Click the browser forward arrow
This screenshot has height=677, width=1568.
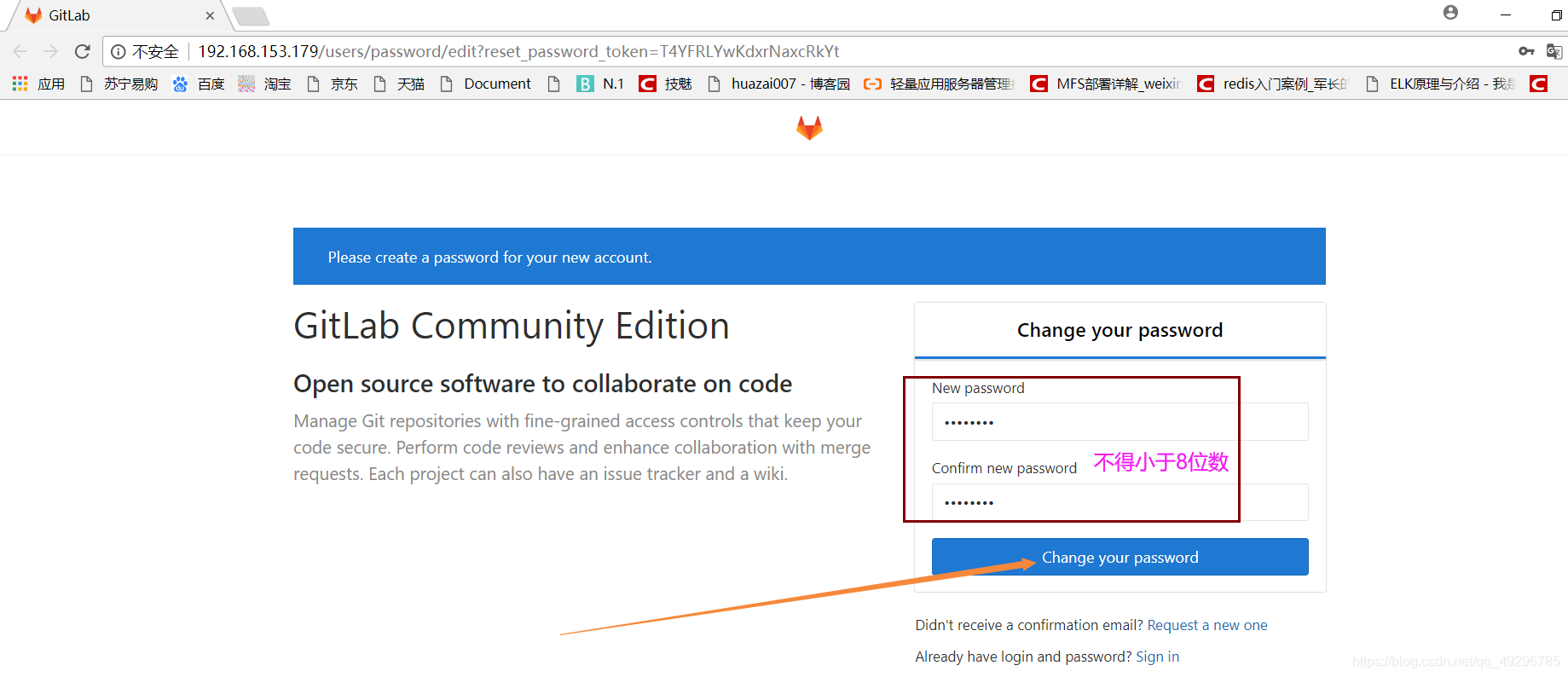[50, 51]
